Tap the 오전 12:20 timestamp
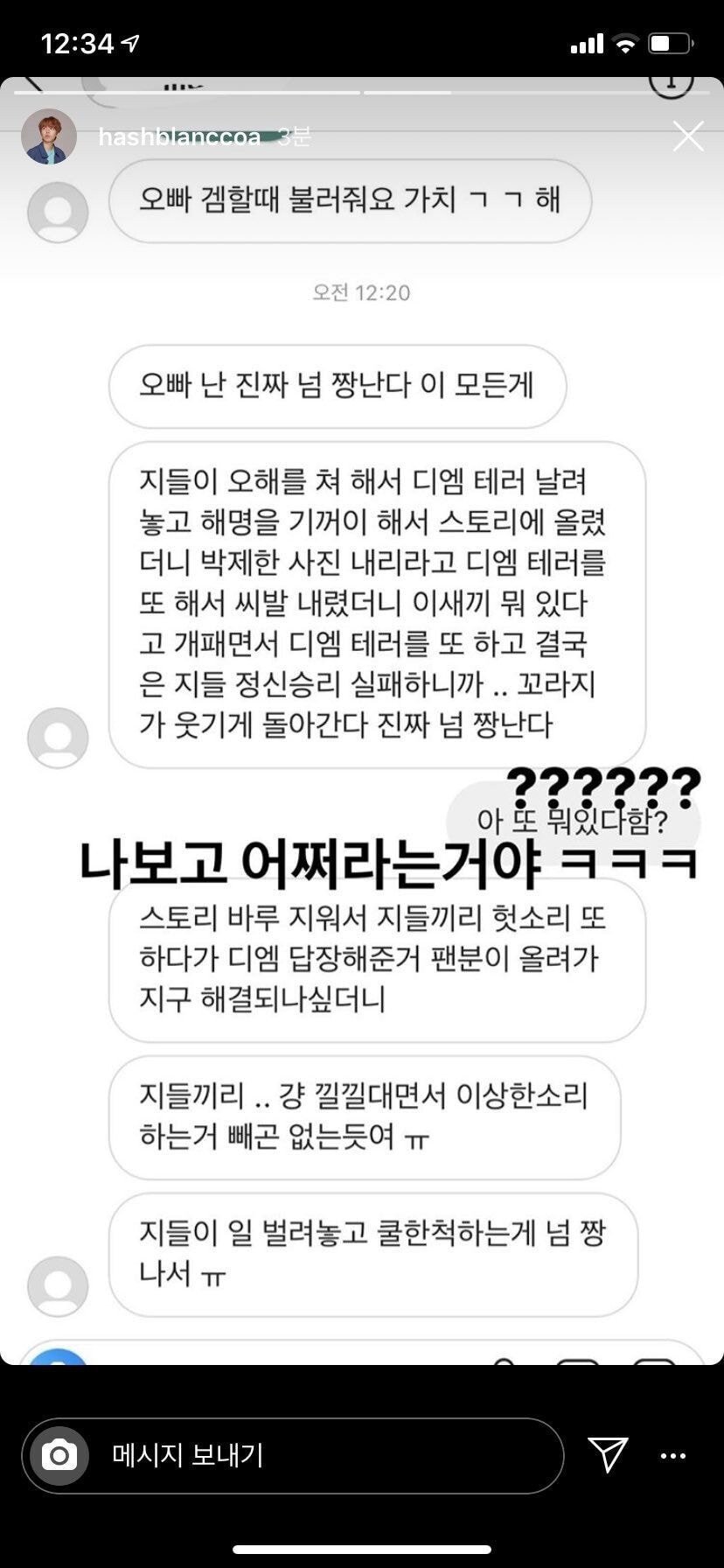724x1568 pixels. pyautogui.click(x=361, y=292)
